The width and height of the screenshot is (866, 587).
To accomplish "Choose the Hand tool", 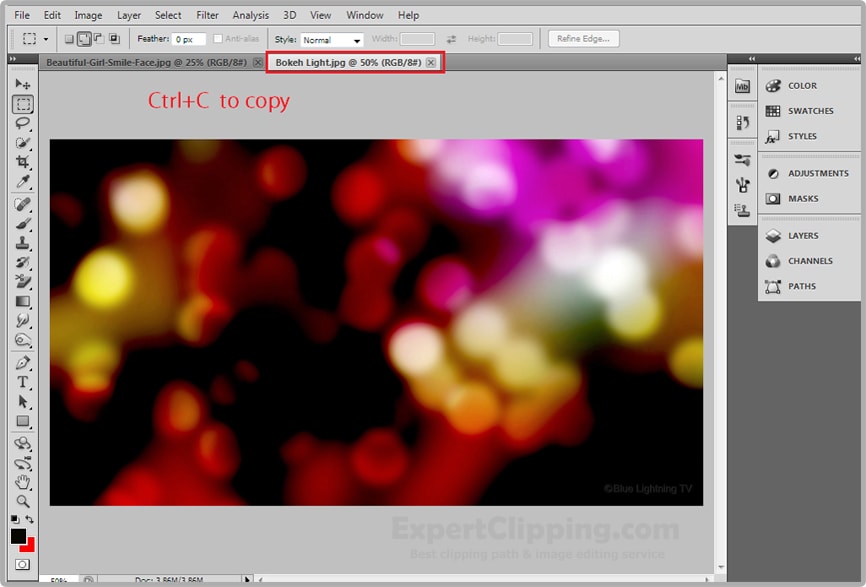I will pos(22,482).
